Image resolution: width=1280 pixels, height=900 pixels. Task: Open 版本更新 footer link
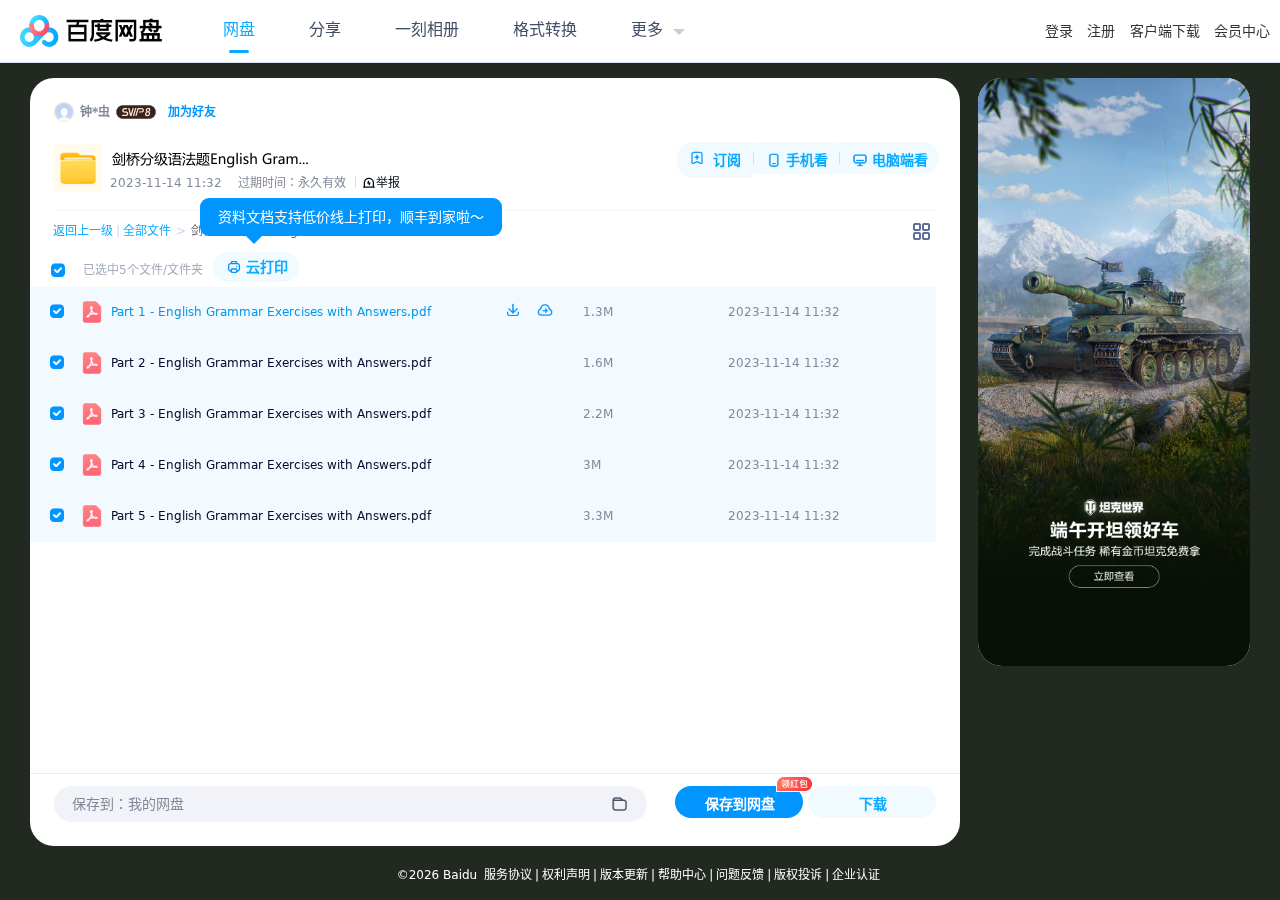click(x=624, y=875)
